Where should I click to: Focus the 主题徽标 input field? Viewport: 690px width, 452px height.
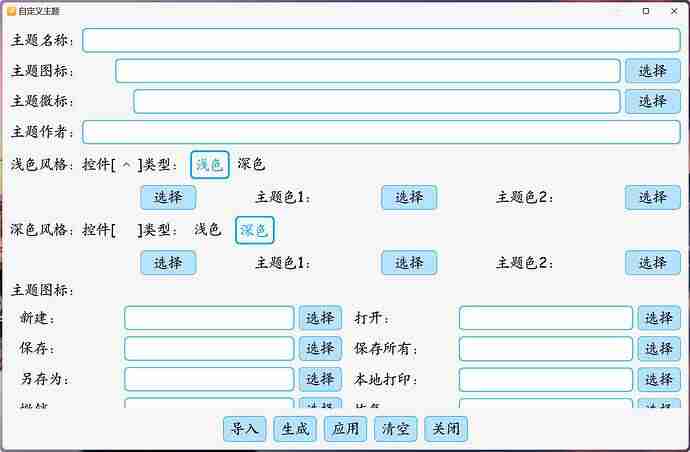377,101
